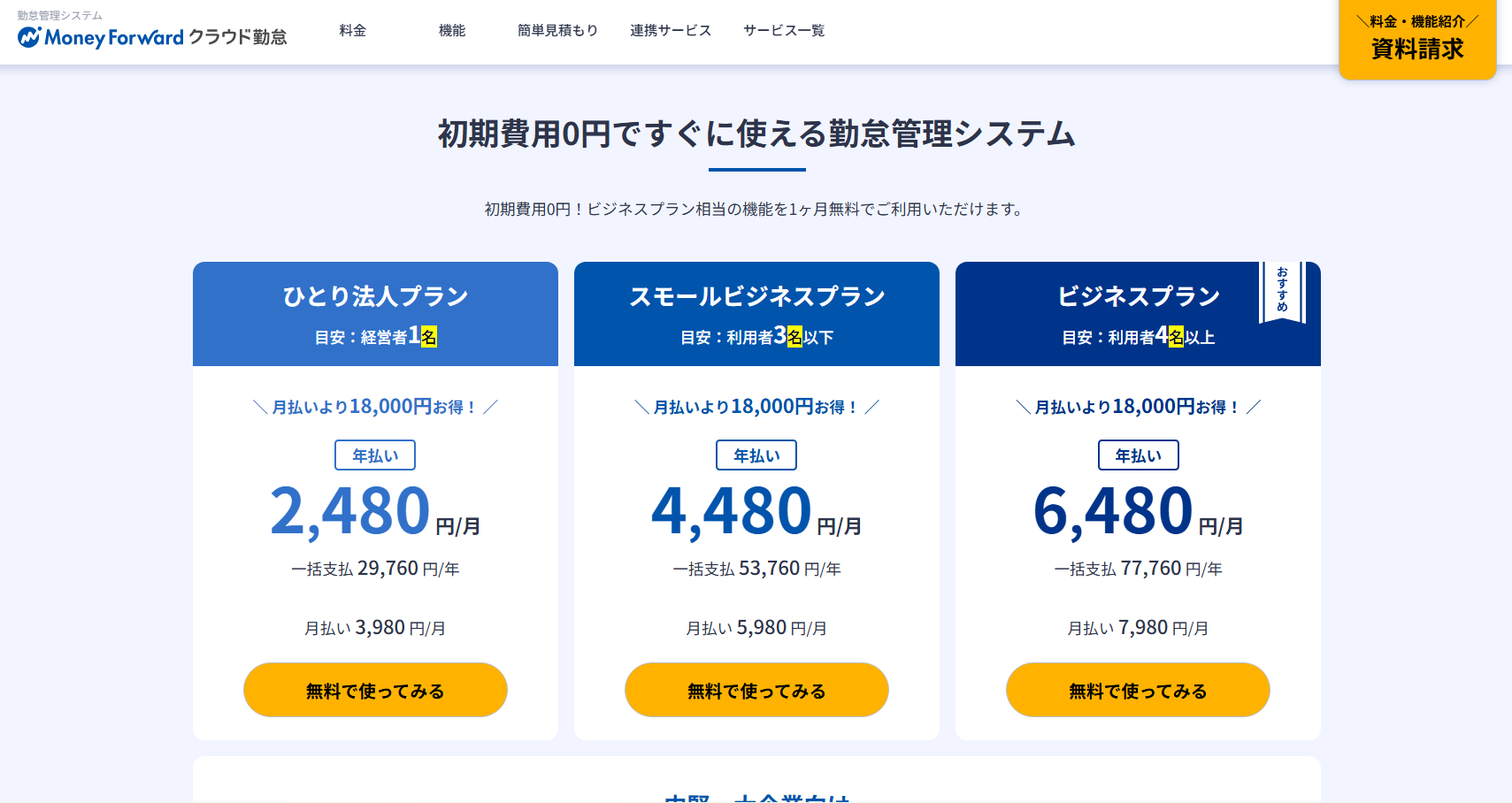Click the 月払い 3,980円/月 price text
Screen dimensions: 1512x803
pyautogui.click(x=375, y=627)
